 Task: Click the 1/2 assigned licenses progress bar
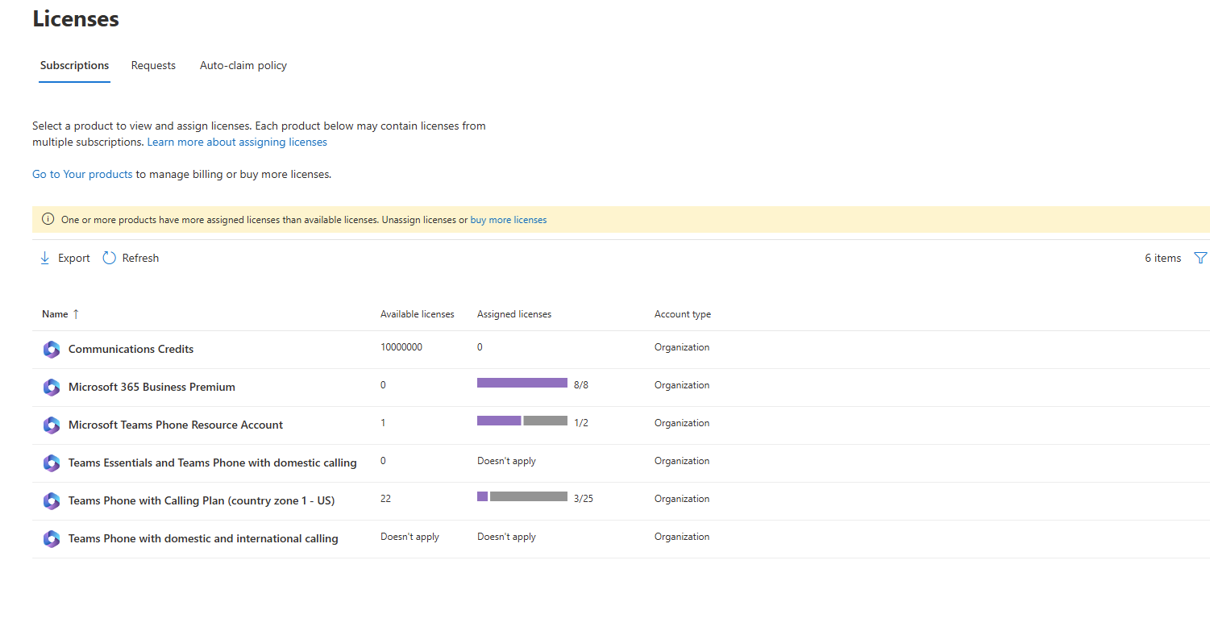pyautogui.click(x=522, y=421)
